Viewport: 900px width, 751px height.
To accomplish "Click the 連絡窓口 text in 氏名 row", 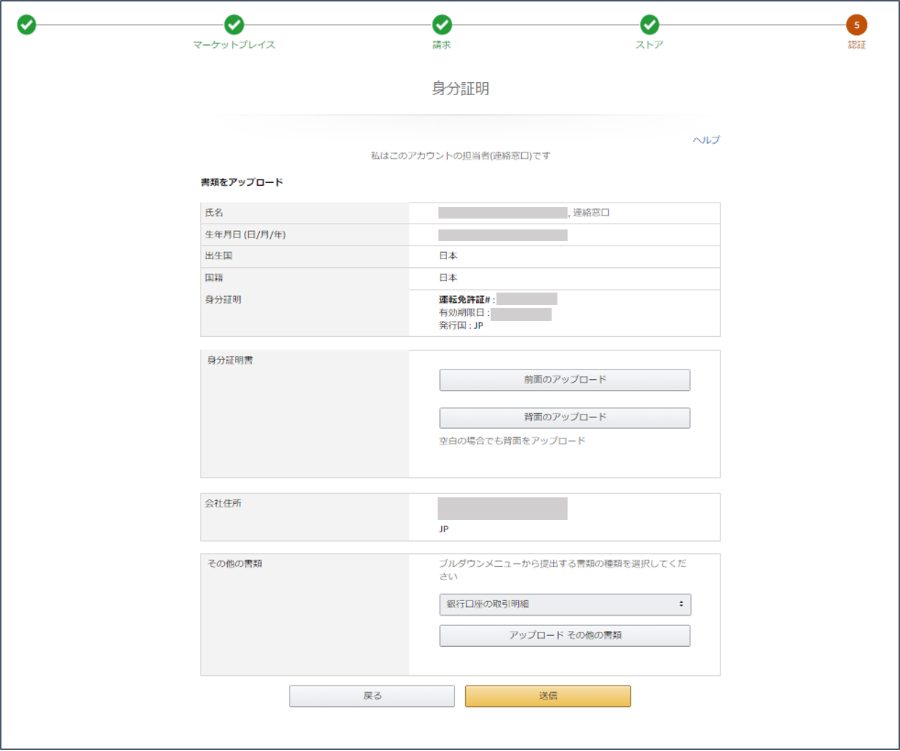I will [x=591, y=212].
